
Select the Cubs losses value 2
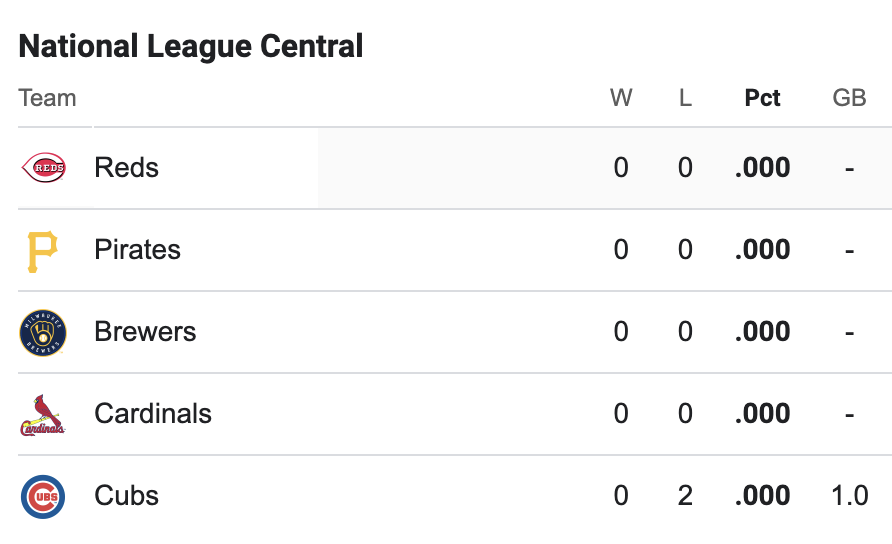685,496
